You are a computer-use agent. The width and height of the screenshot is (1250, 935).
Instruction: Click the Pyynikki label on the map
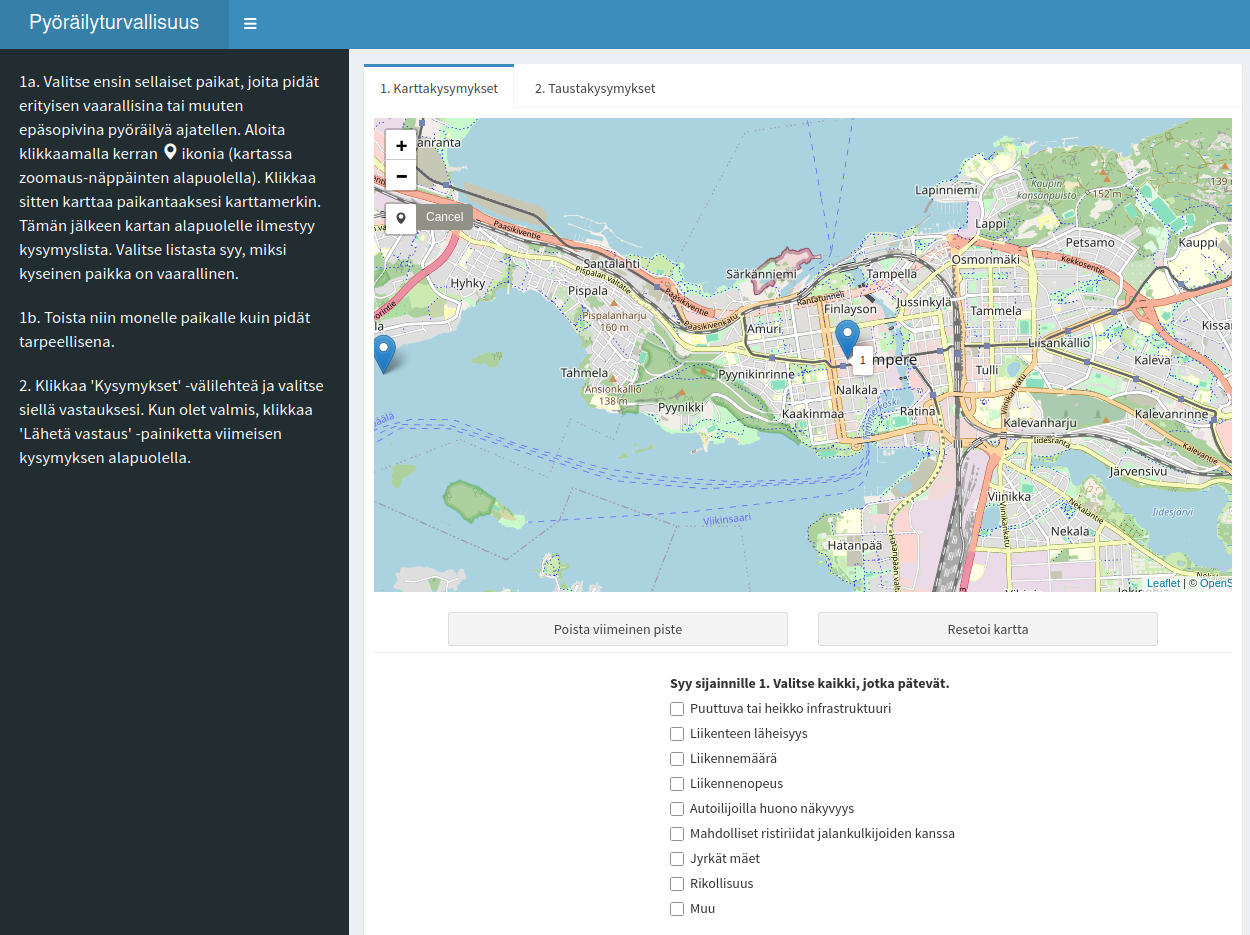[x=681, y=408]
